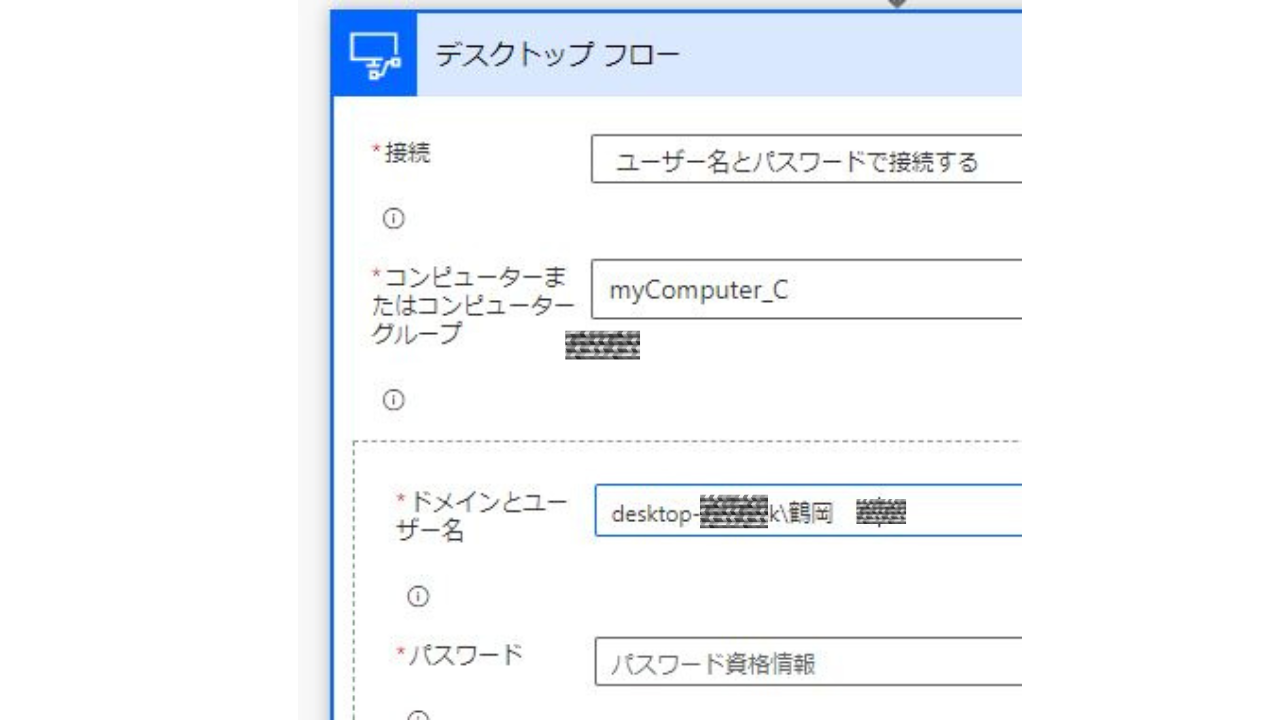Click the info icon below コンピューターグループ
The image size is (1280, 720).
394,400
